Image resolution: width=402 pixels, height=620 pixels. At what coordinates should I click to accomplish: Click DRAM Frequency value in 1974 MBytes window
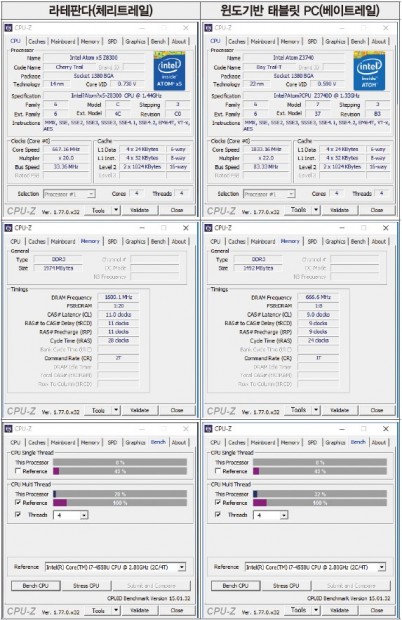click(118, 297)
